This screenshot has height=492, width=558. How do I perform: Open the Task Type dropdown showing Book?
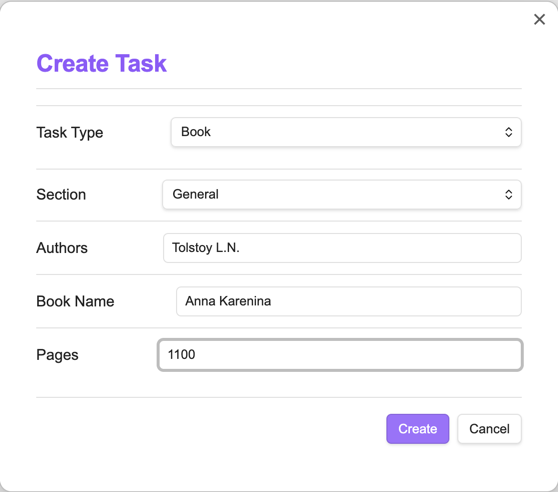[x=346, y=132]
